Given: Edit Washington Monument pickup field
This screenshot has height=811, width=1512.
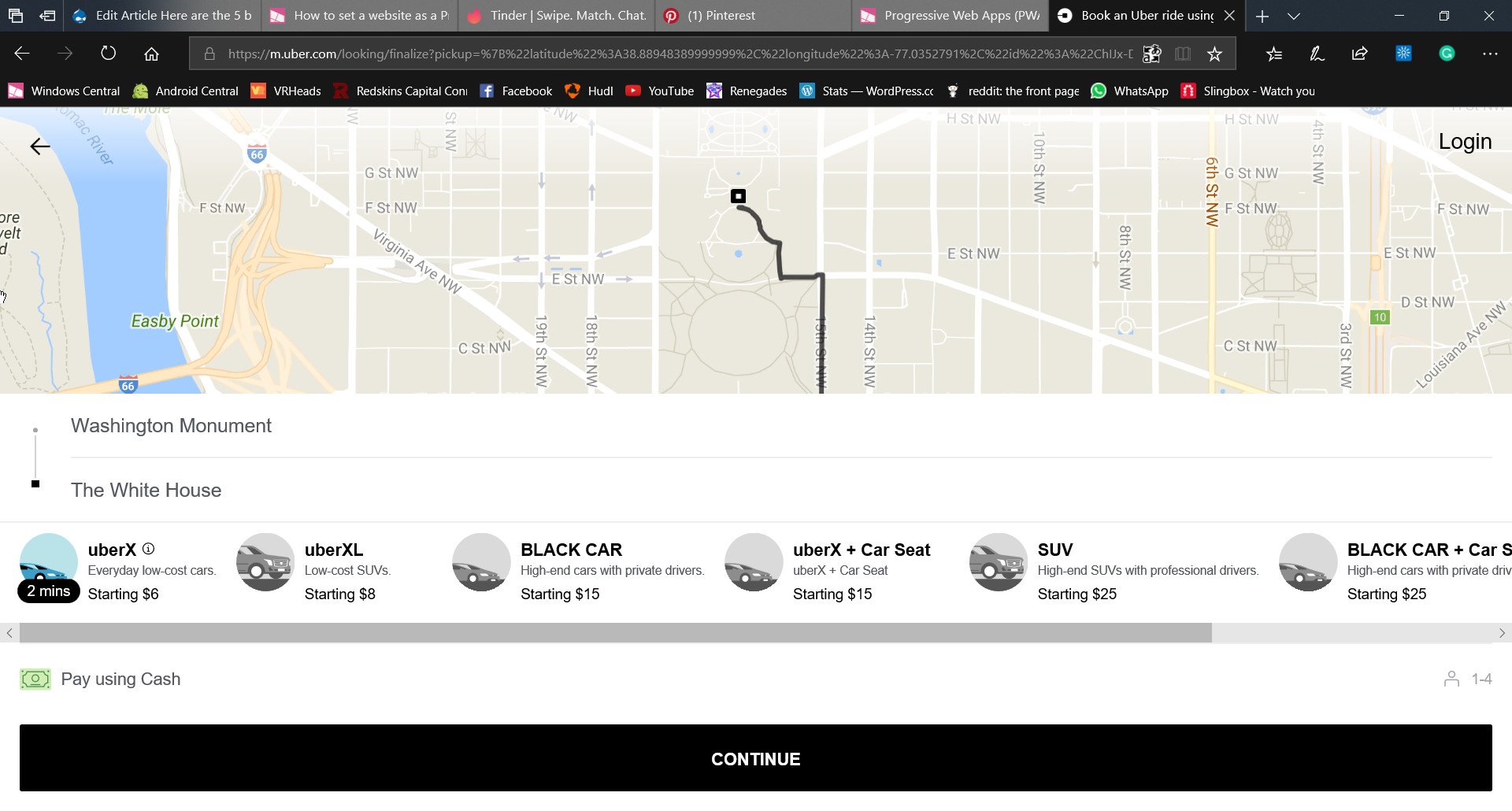Looking at the screenshot, I should pyautogui.click(x=172, y=426).
